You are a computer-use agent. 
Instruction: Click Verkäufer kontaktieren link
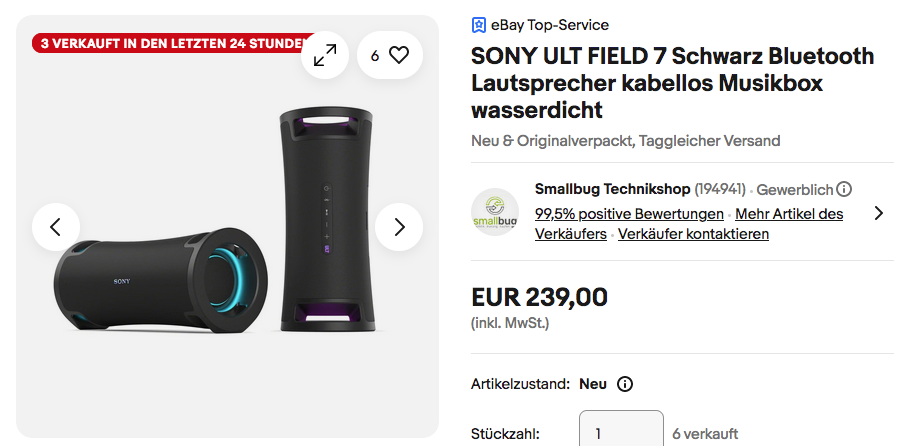pos(693,234)
